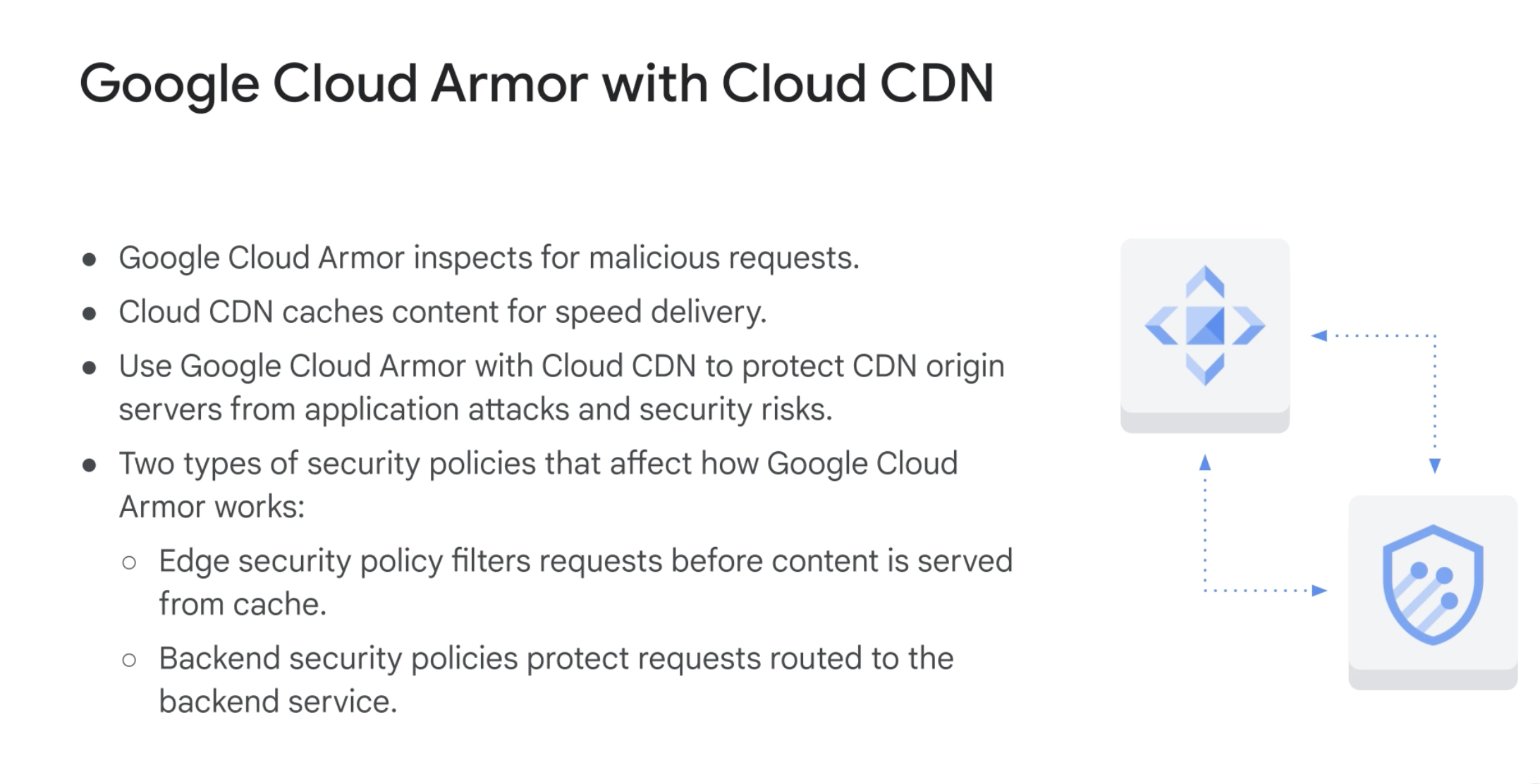Click the down-pointing arrowhead above the shield tile

point(1434,466)
